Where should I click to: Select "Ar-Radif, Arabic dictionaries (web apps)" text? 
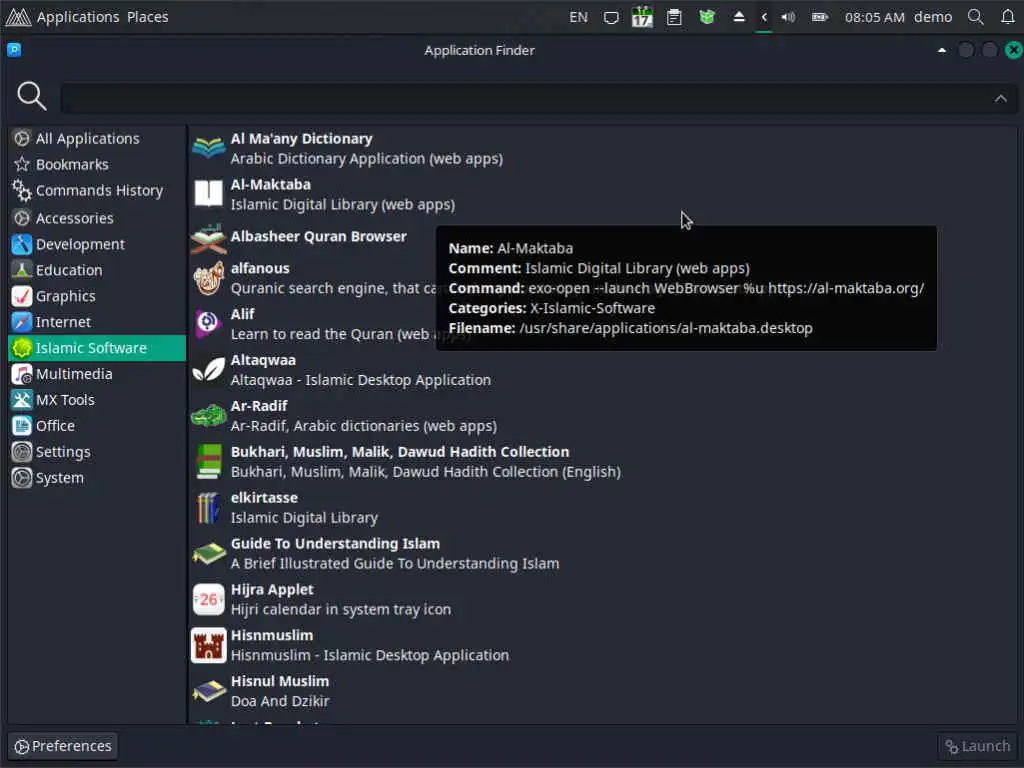point(363,426)
